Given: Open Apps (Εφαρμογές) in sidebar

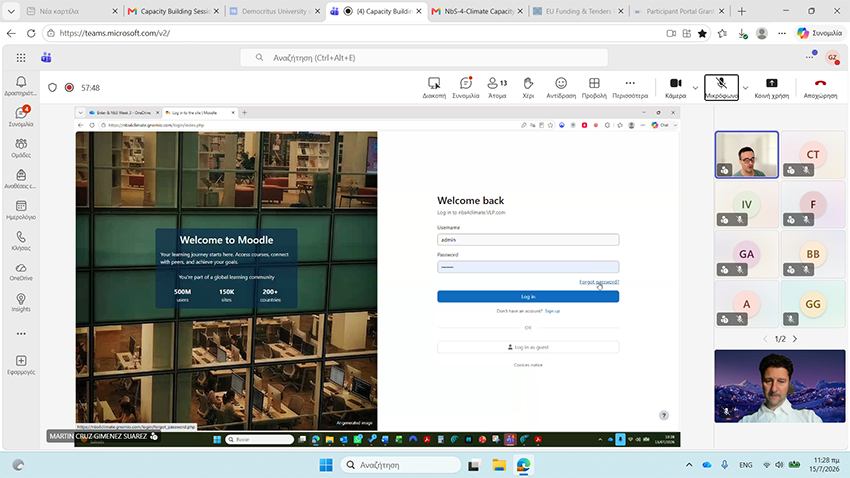Looking at the screenshot, I should [21, 364].
